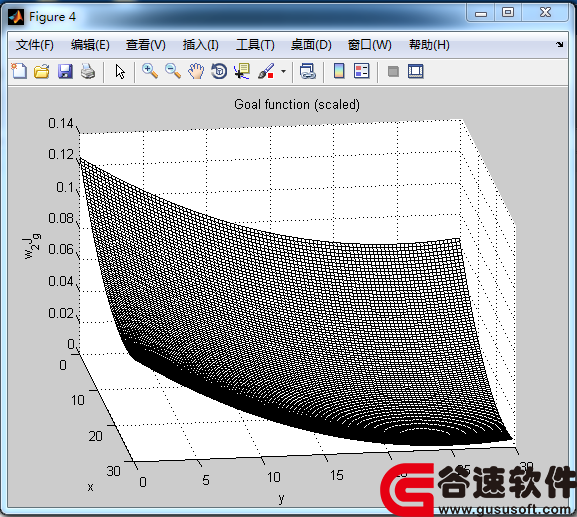Click the Show Plot Tools icon
Viewport: 577px width, 517px height.
pyautogui.click(x=416, y=71)
